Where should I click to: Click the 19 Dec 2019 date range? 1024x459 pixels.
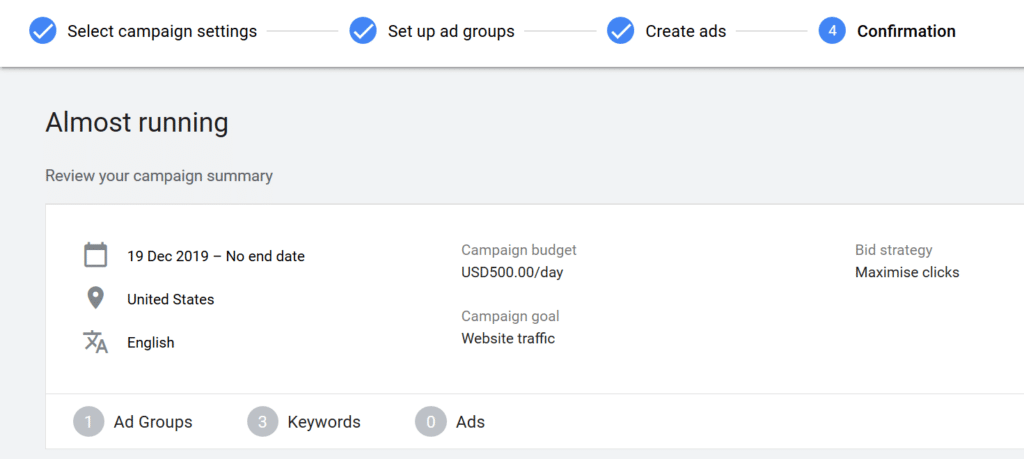(x=216, y=256)
